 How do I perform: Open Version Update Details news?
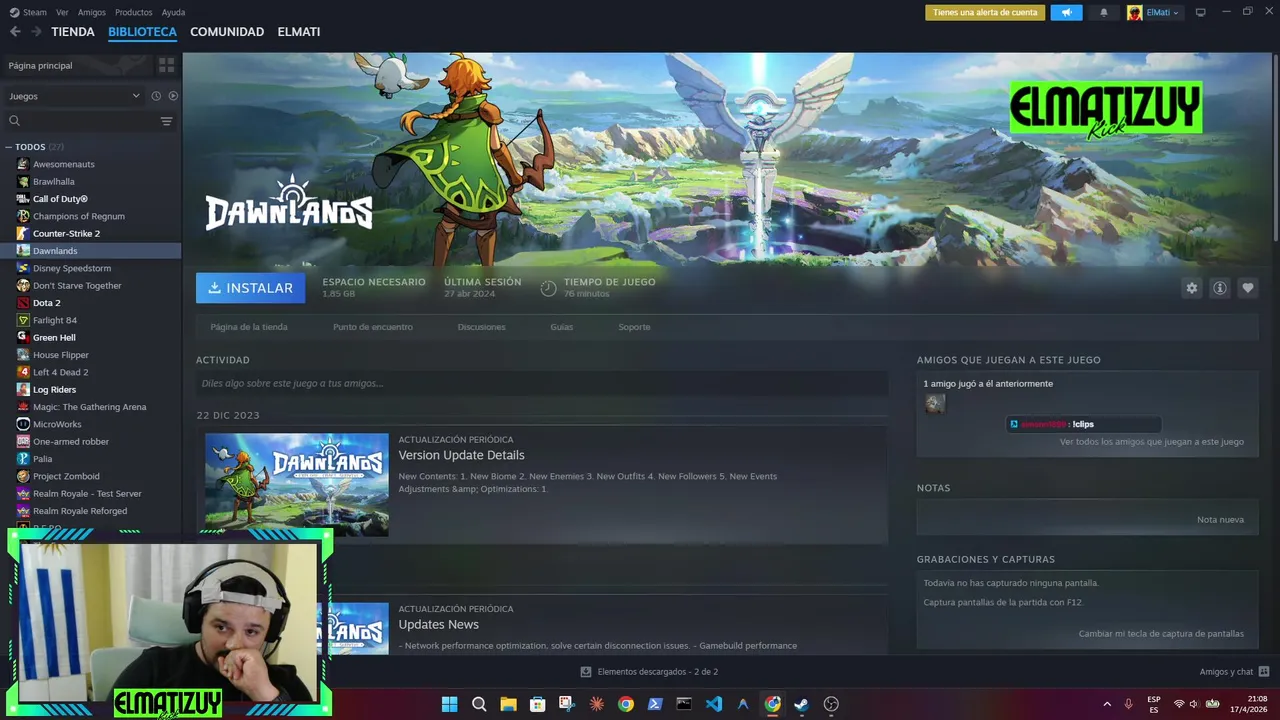point(461,455)
